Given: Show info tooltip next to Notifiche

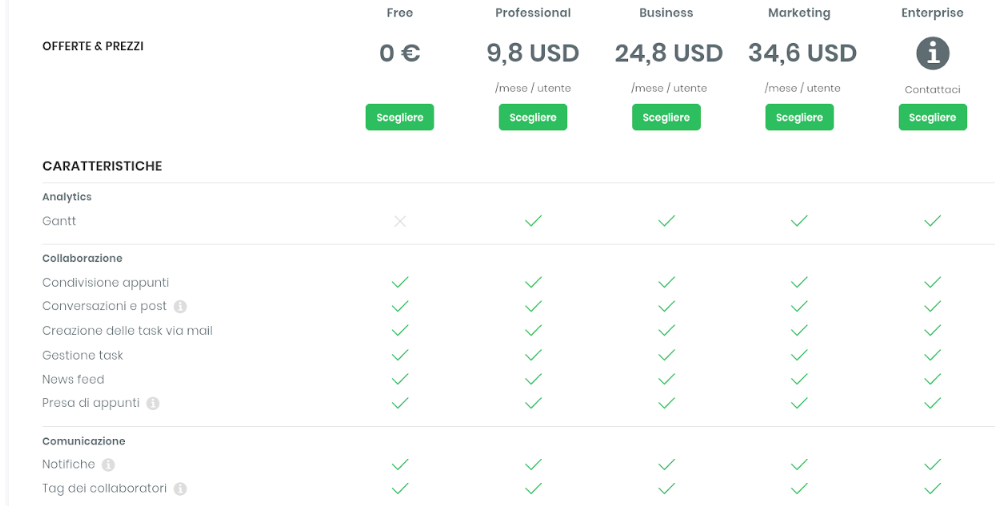Looking at the screenshot, I should (109, 465).
